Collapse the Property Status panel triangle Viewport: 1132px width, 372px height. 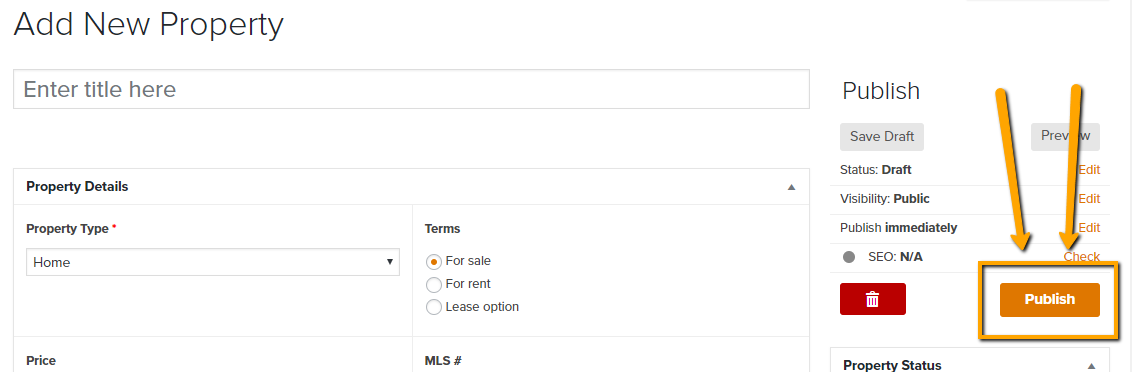1092,365
